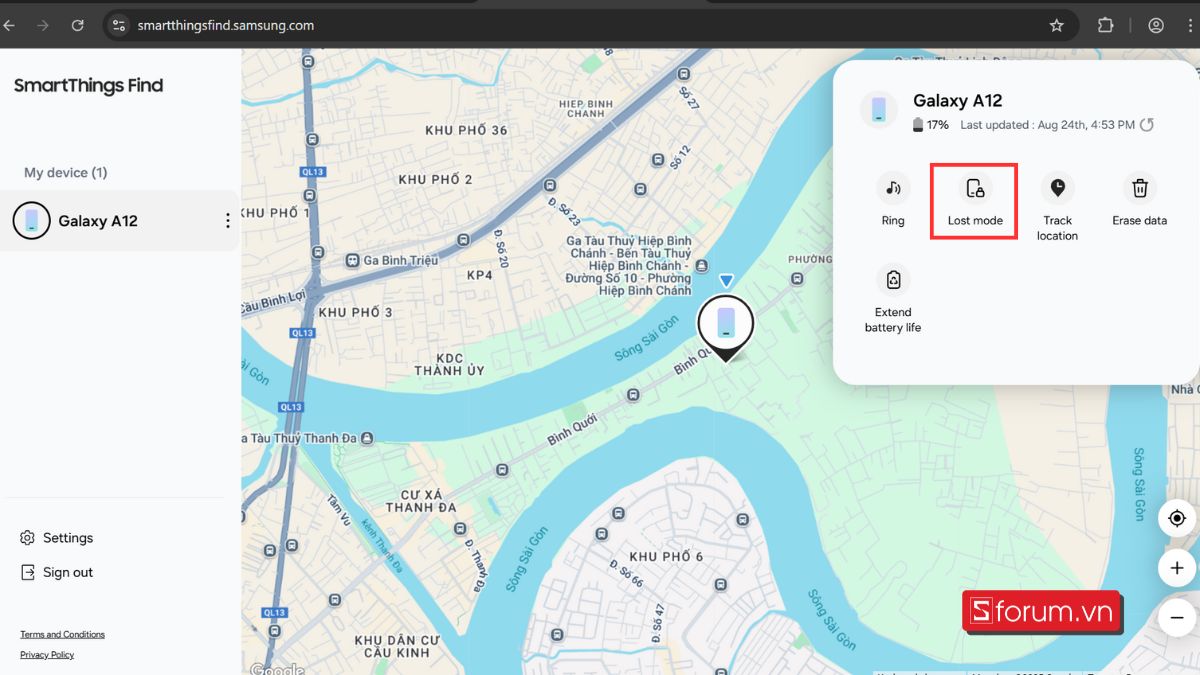Screen dimensions: 1200x675
Task: Click the 'My device (1)' heading
Action: 65,173
